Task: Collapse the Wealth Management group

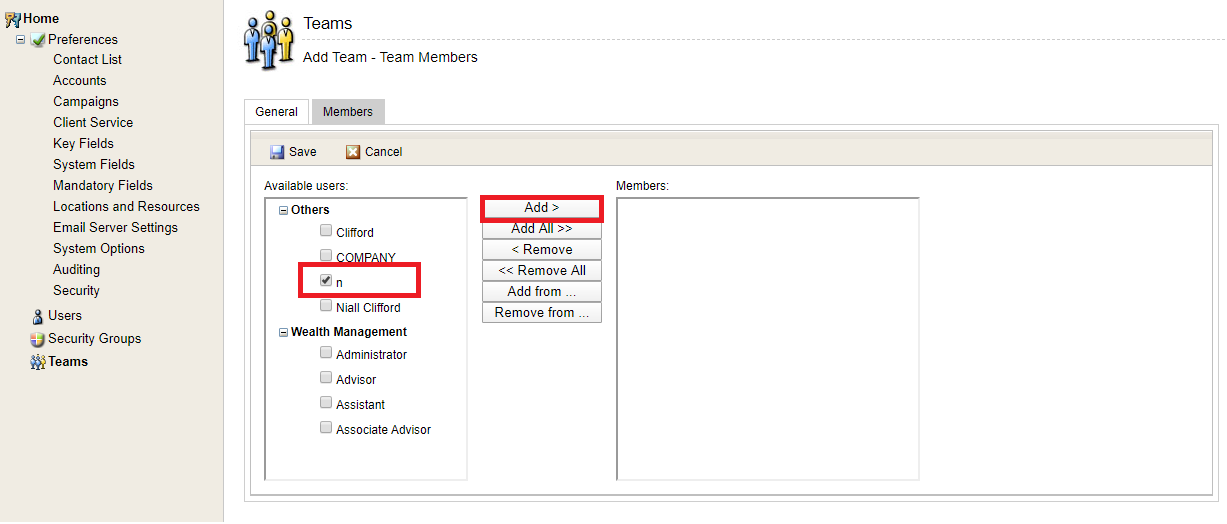Action: click(283, 332)
